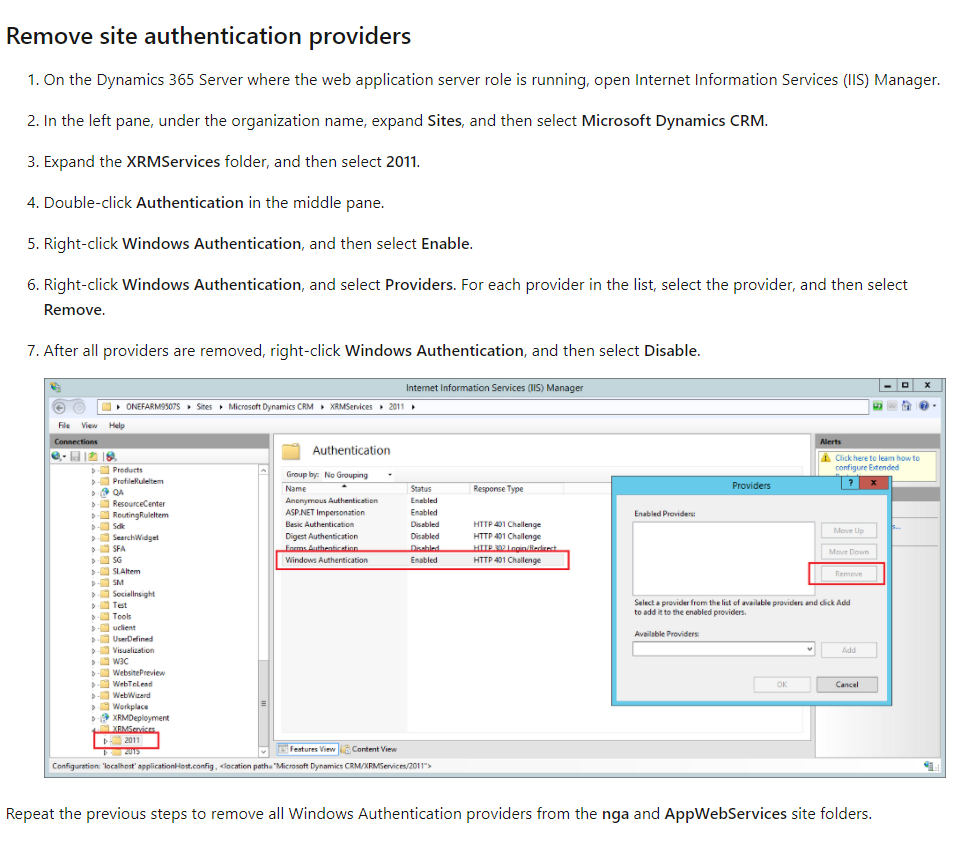Select the Anonymous Authentication row
Viewport: 965px width, 844px height.
click(x=423, y=501)
